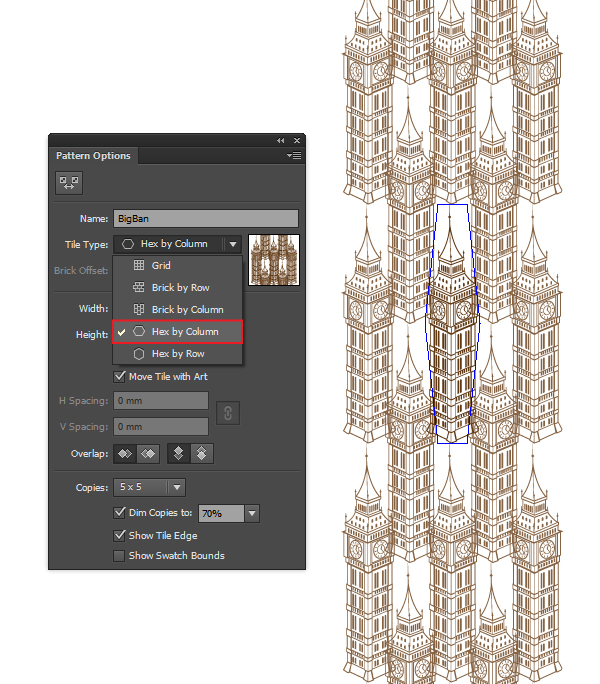Image resolution: width=600 pixels, height=684 pixels.
Task: Collapse the panel with double-arrow icon
Action: pos(280,140)
